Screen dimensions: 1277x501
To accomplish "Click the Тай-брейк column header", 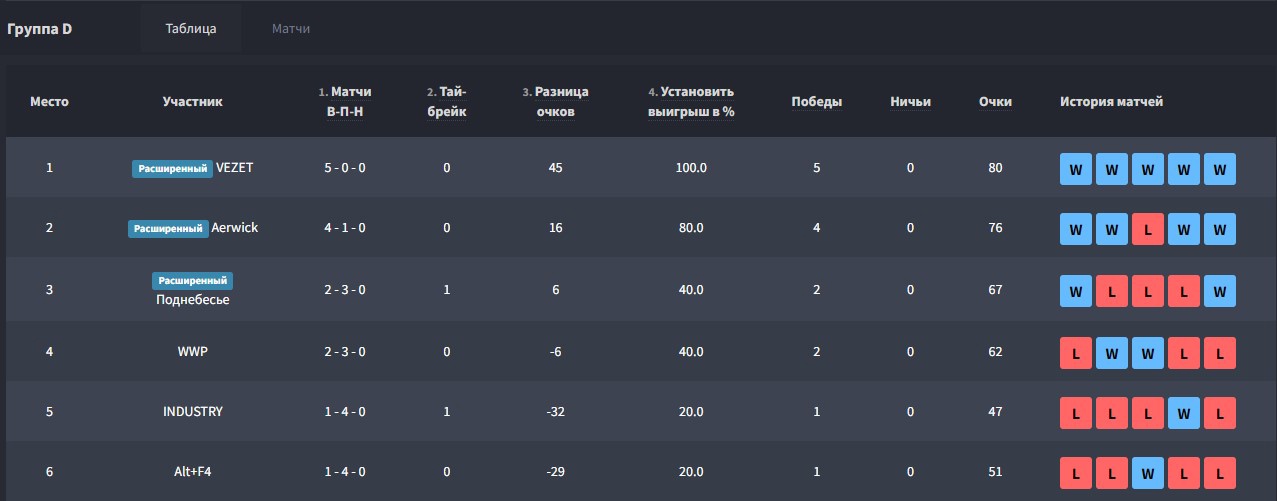I will [x=447, y=102].
